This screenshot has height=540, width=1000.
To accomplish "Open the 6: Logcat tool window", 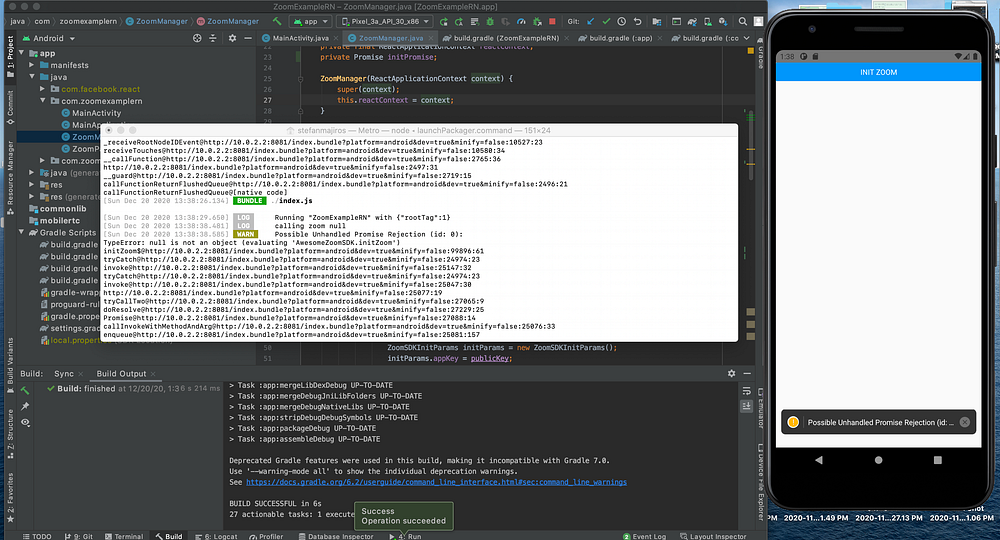I will [x=216, y=536].
